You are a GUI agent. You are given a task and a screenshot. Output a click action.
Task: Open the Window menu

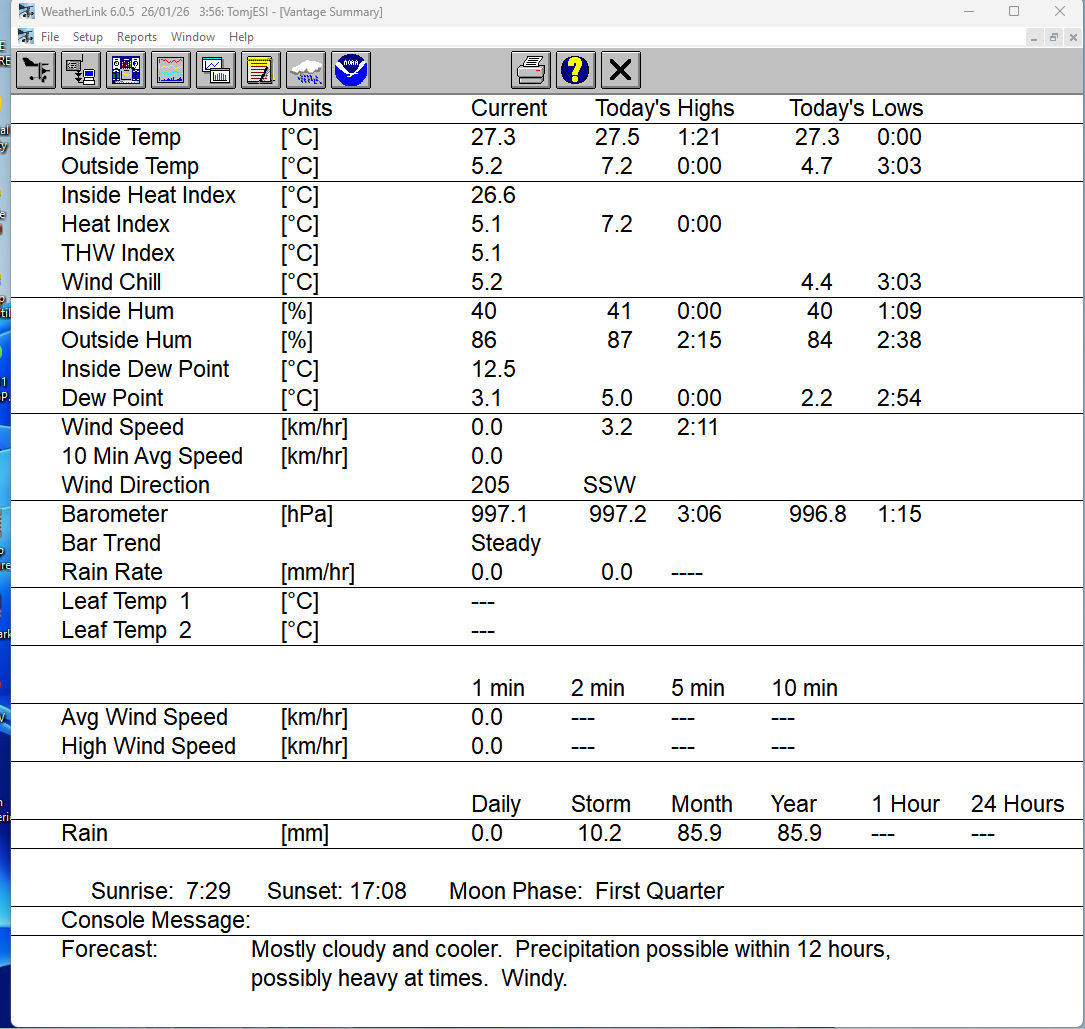pos(193,37)
